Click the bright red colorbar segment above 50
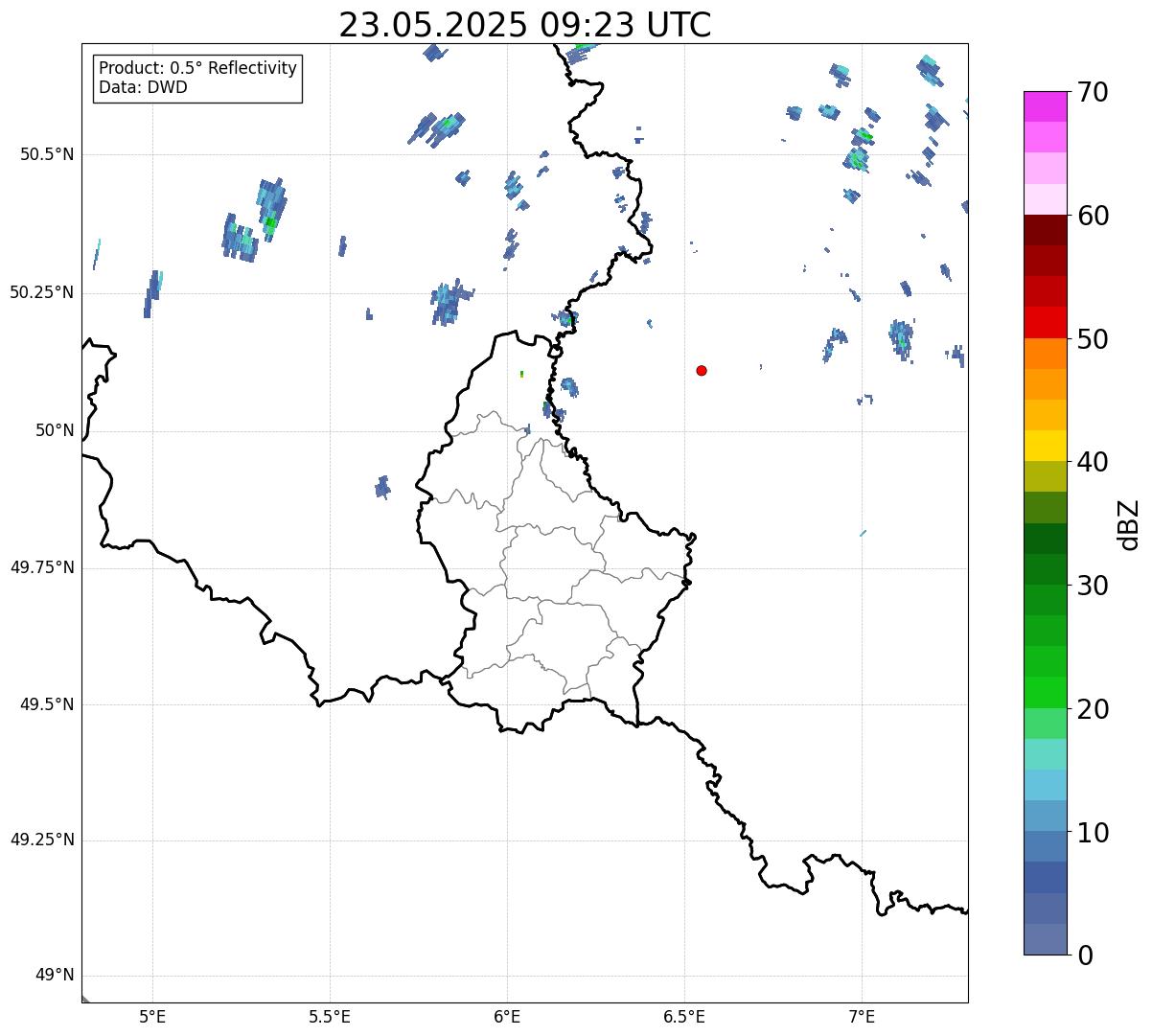Image resolution: width=1152 pixels, height=1036 pixels. pos(1045,323)
